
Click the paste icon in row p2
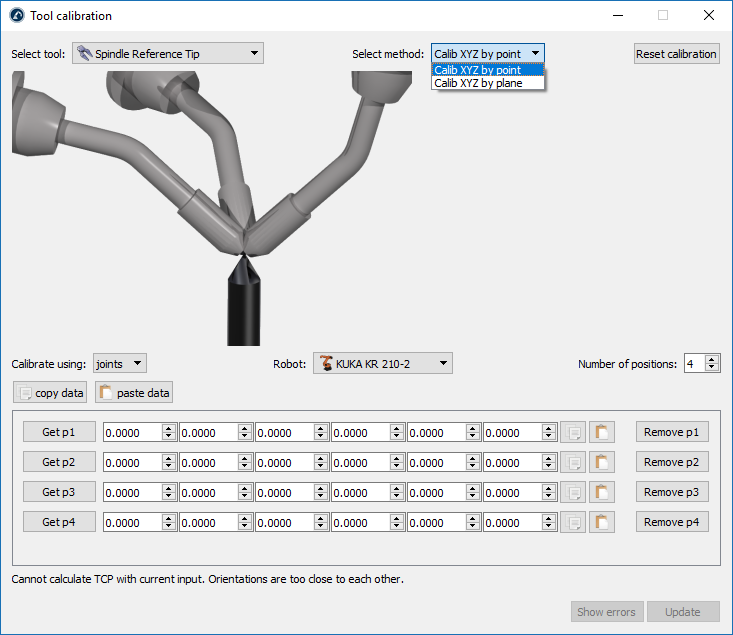tap(602, 463)
